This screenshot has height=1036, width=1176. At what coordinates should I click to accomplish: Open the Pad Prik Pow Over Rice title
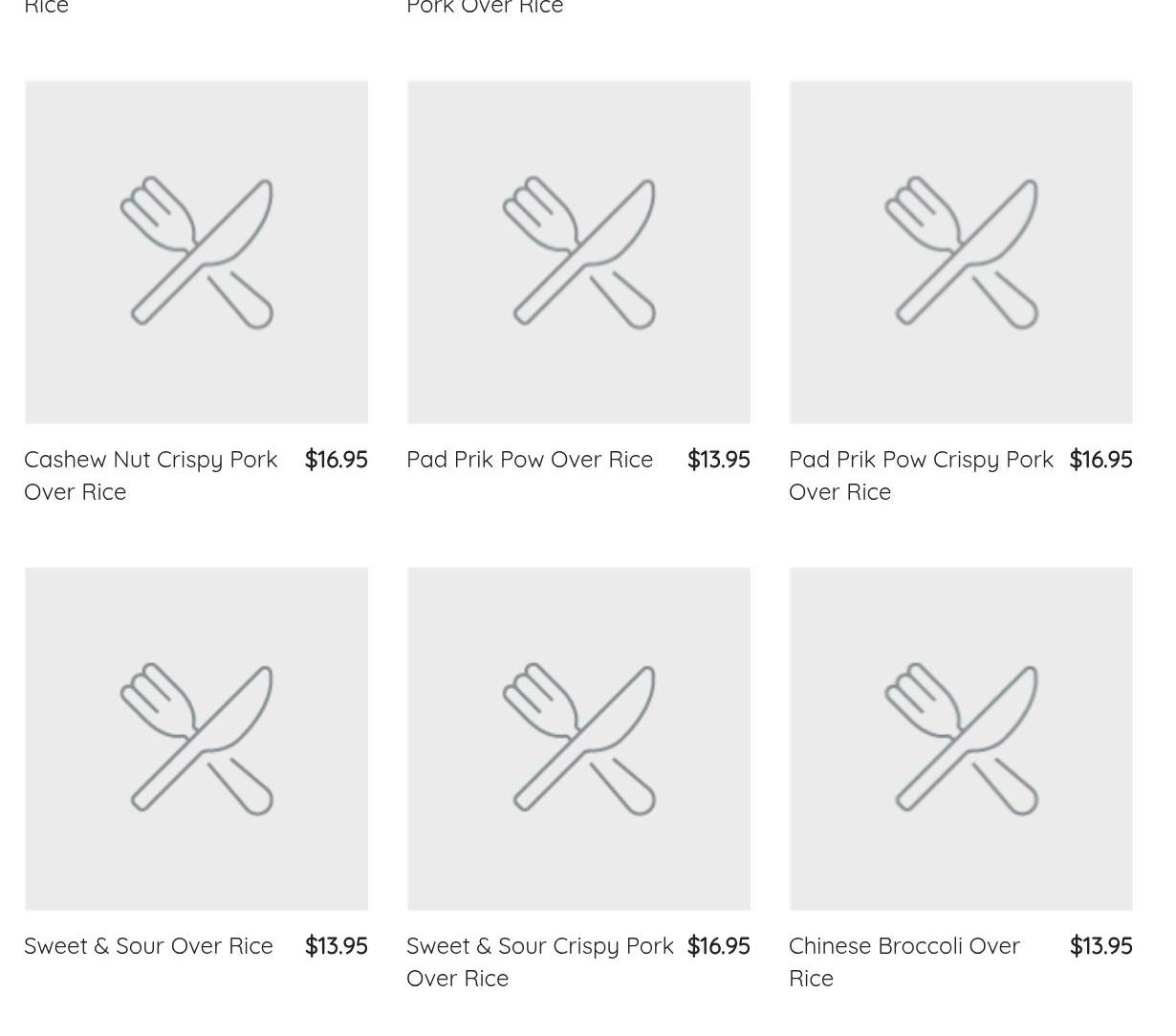(x=530, y=460)
